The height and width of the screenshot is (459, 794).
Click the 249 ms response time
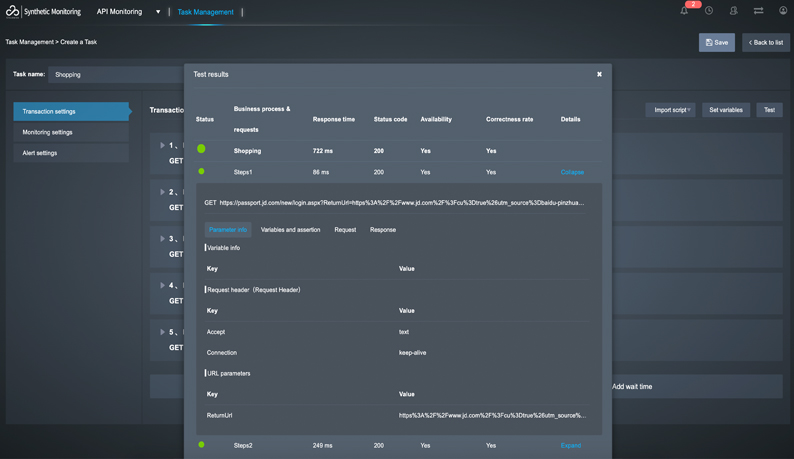(322, 445)
